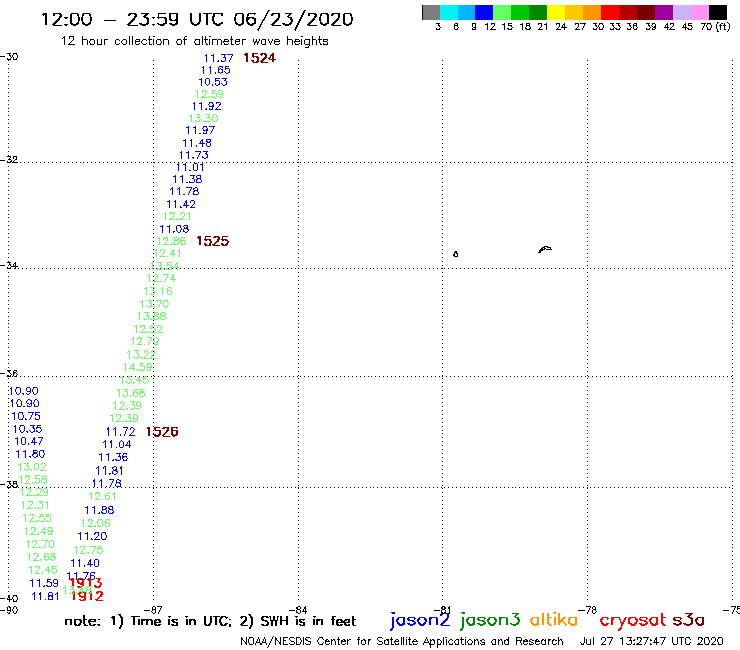Select pass number 1526
The image size is (740, 650).
pos(162,432)
